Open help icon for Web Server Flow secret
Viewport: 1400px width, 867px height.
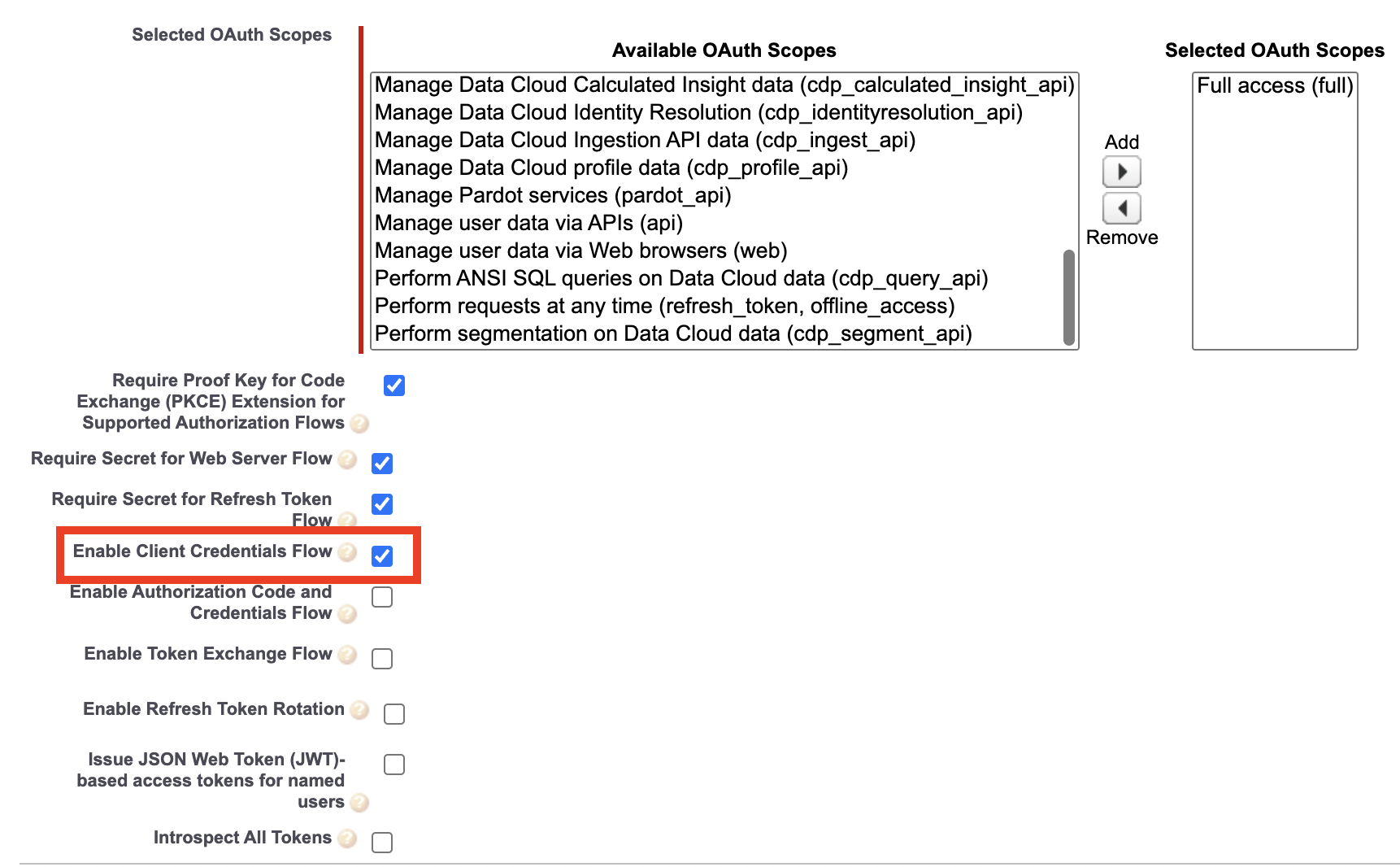347,460
